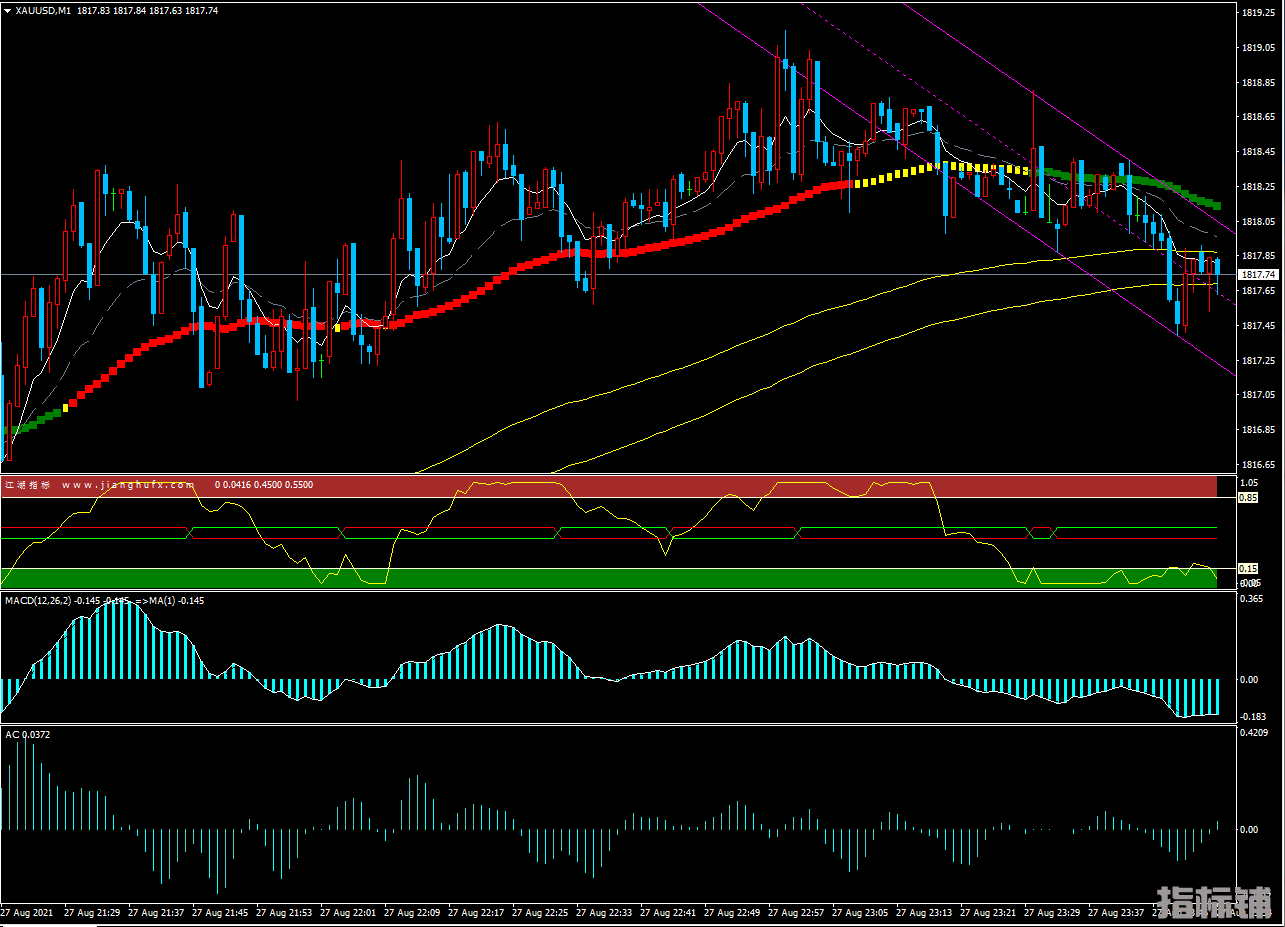Click the 27 Aug 22:01 time label

click(349, 913)
